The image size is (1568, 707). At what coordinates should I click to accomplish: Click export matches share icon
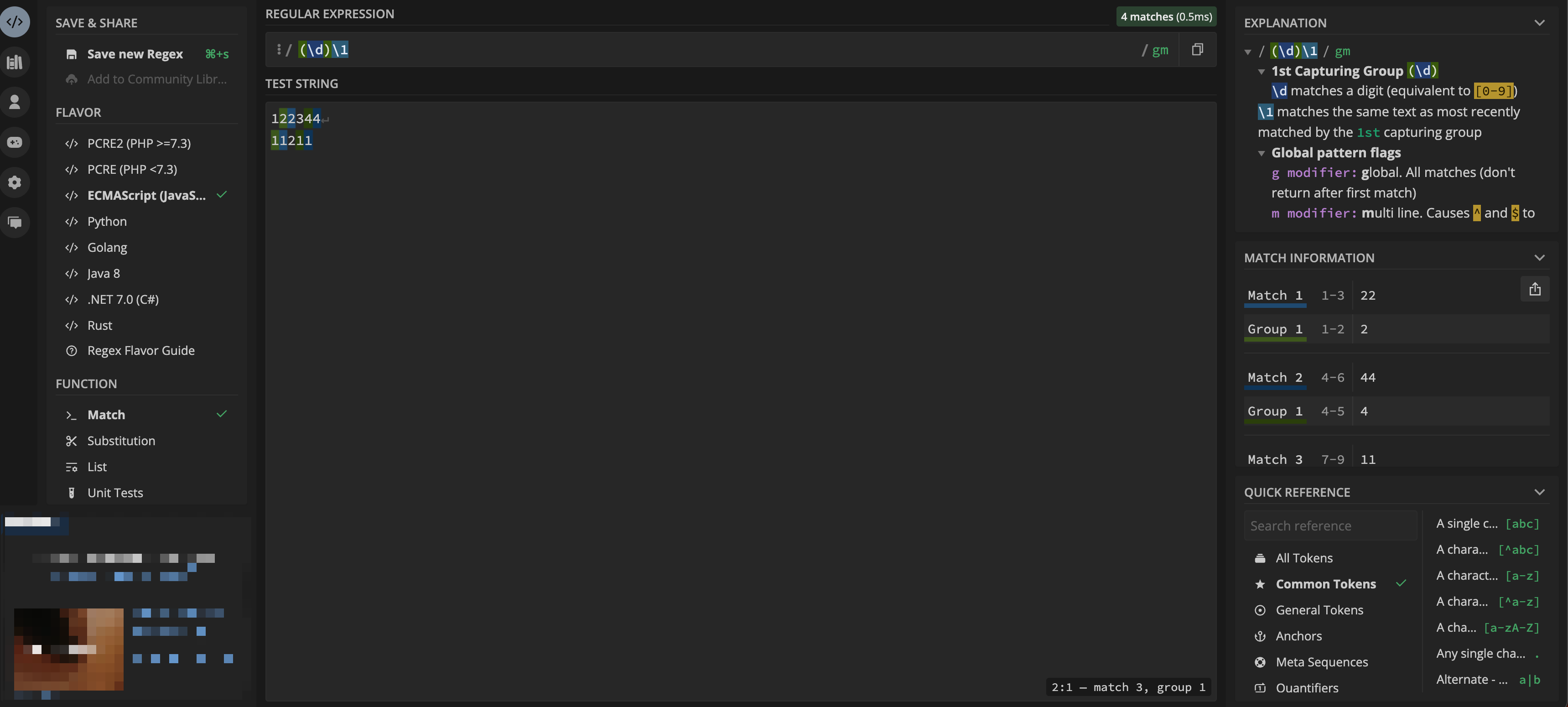(x=1535, y=289)
